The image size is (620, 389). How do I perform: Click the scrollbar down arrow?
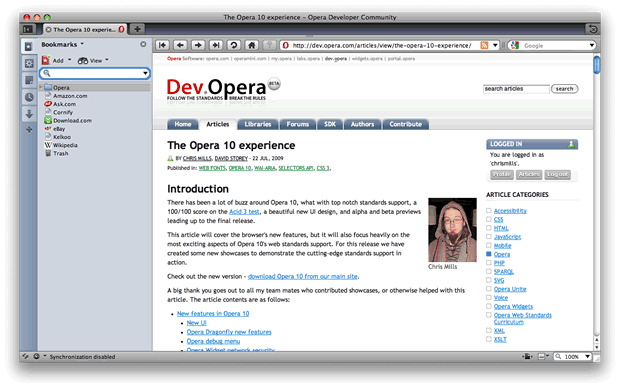[x=597, y=347]
